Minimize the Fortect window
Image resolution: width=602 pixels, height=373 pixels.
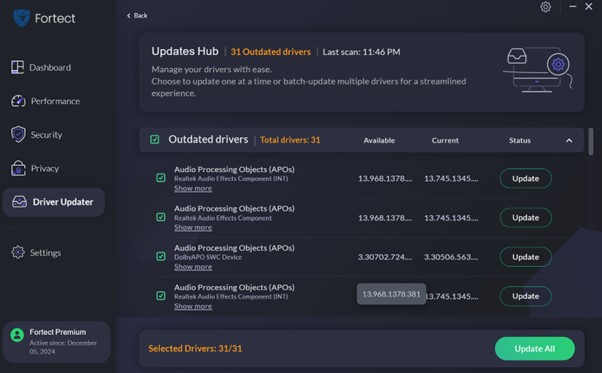pyautogui.click(x=573, y=7)
